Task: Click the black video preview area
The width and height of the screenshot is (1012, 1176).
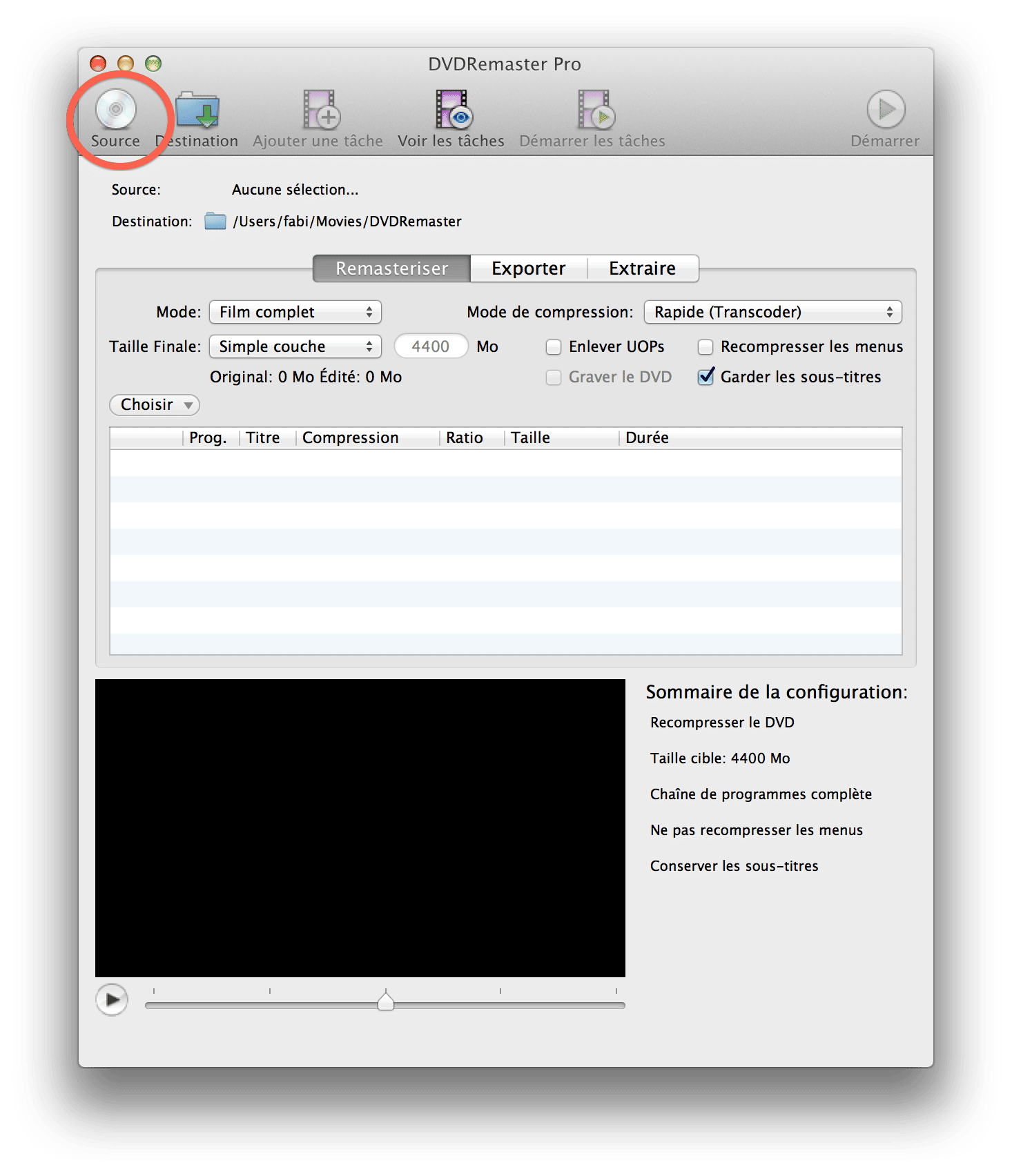Action: 360,828
